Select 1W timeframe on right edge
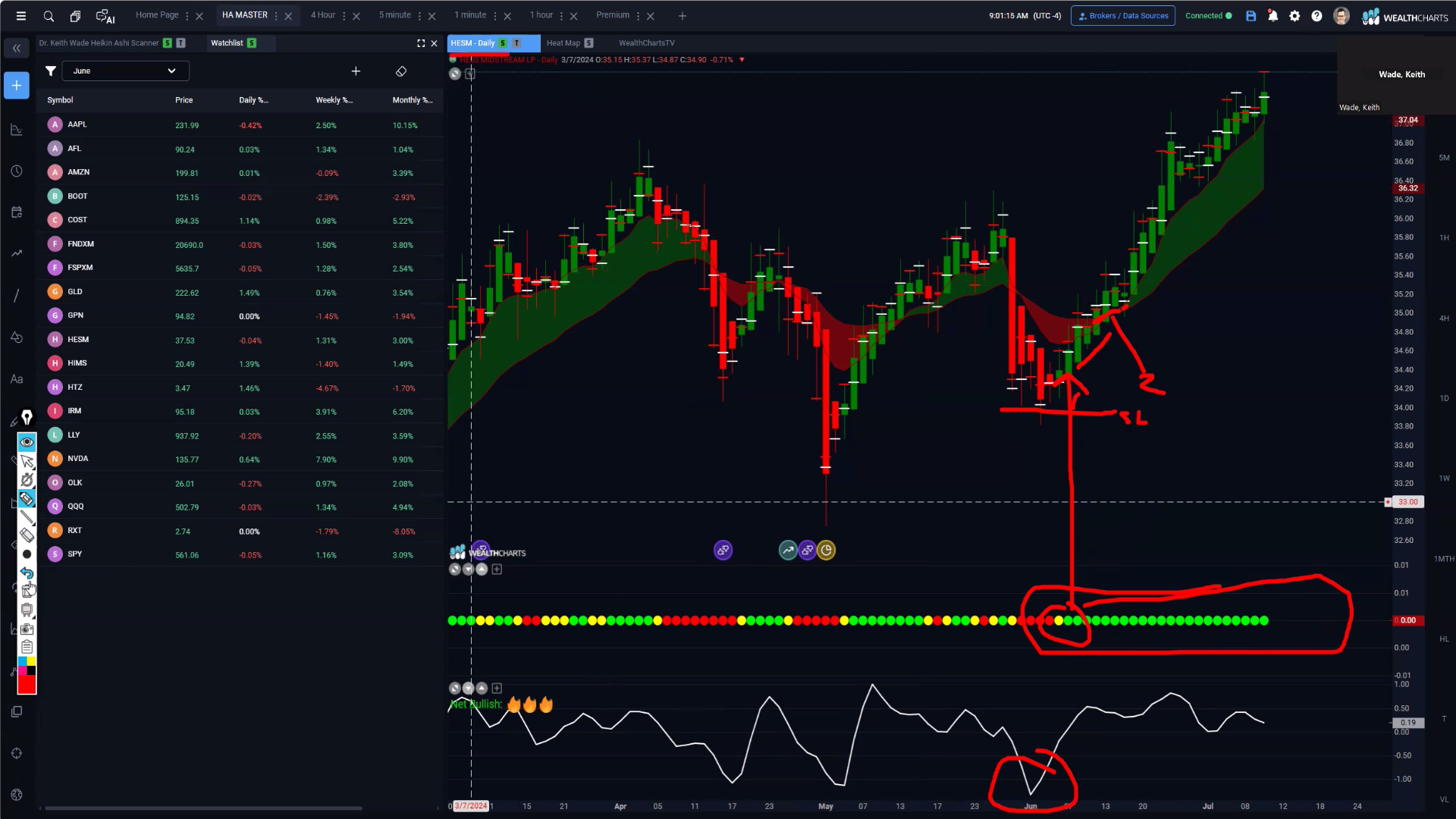Screen dimensions: 1456x819 tap(1444, 479)
